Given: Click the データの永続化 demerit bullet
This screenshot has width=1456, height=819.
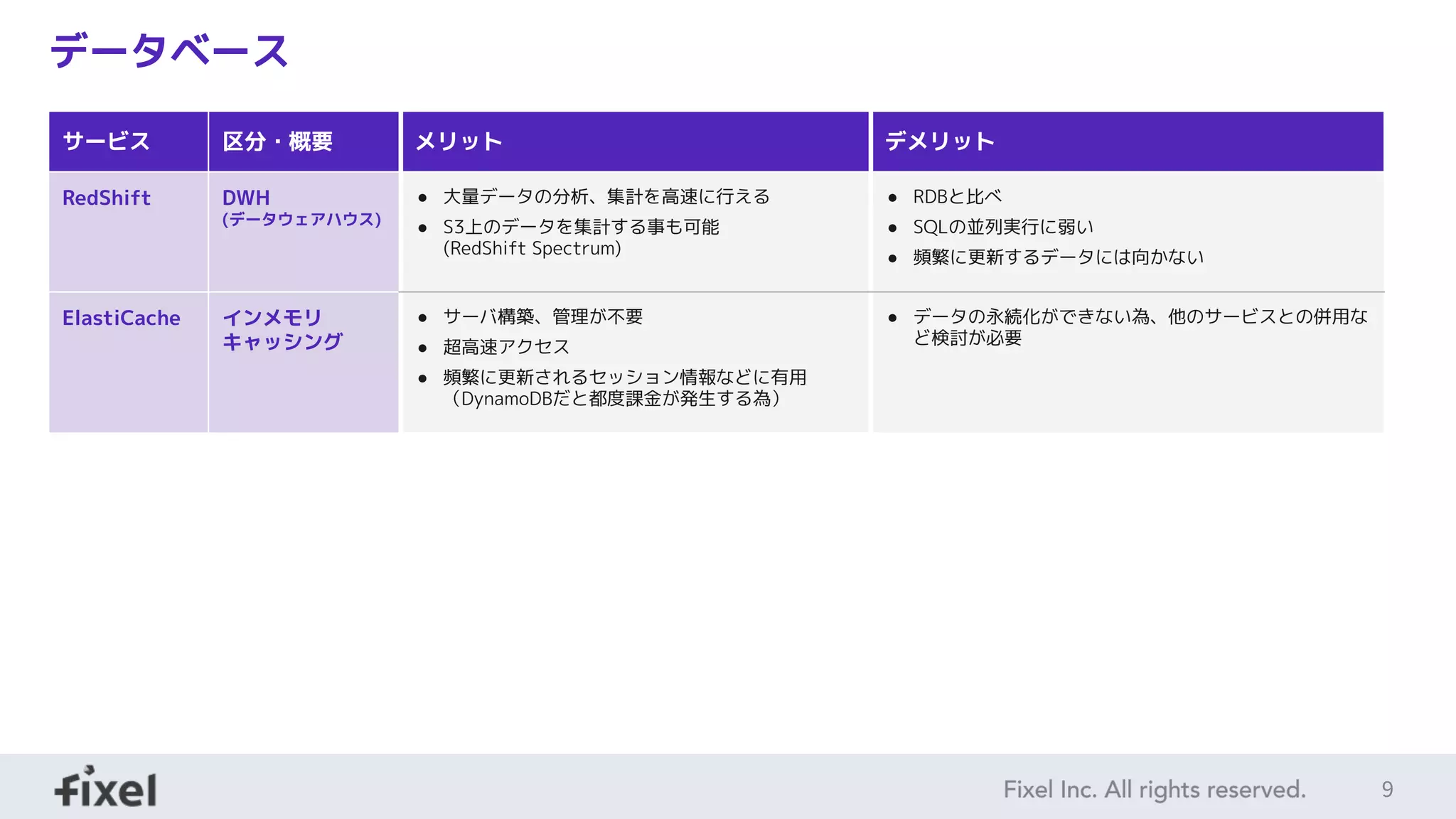Looking at the screenshot, I should (1140, 316).
